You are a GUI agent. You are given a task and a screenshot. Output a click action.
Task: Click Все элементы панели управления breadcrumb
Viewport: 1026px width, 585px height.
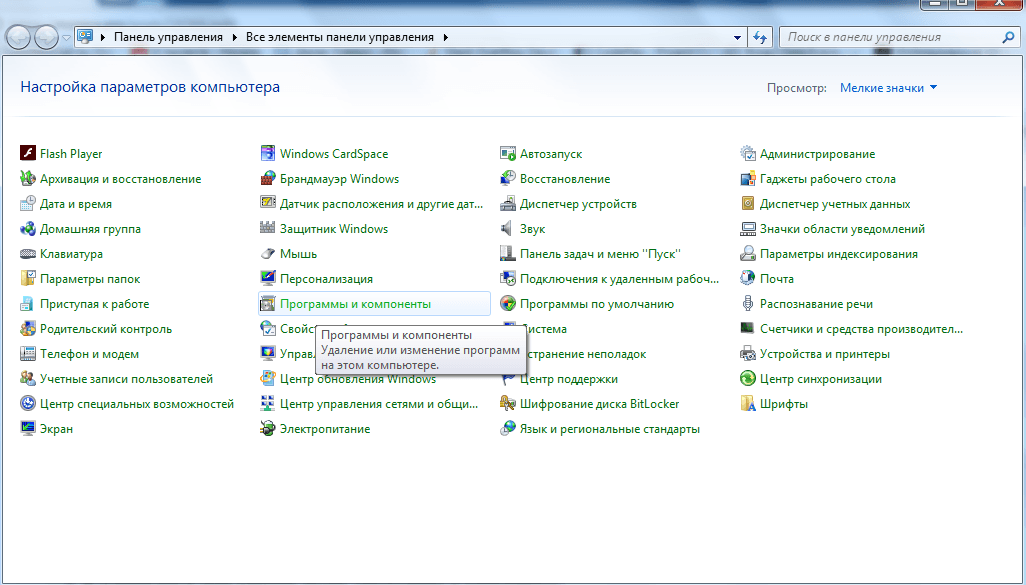point(340,37)
